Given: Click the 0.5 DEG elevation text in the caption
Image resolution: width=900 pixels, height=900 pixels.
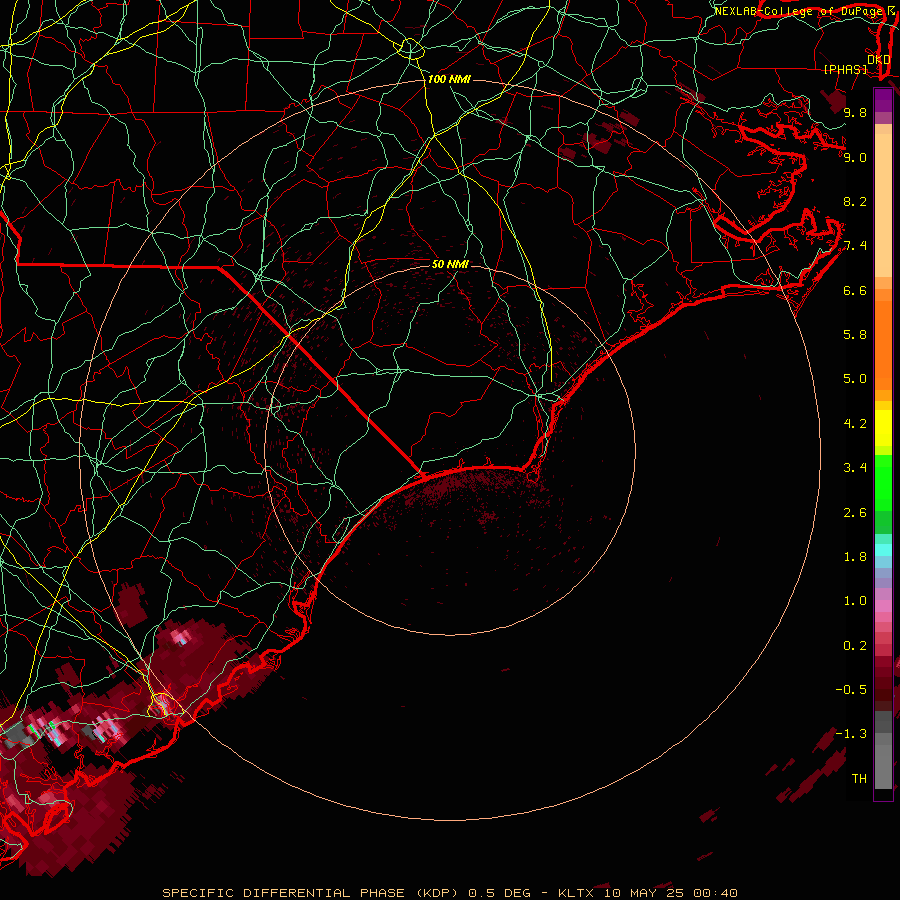Looking at the screenshot, I should point(499,893).
